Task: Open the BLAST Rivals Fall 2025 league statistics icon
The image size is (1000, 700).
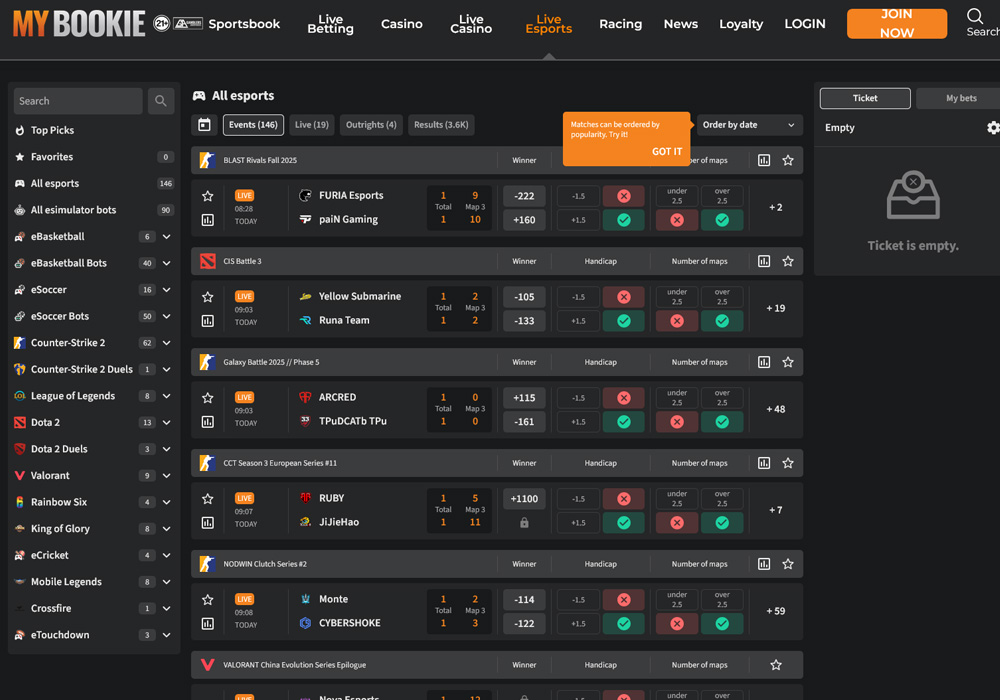Action: pyautogui.click(x=763, y=160)
